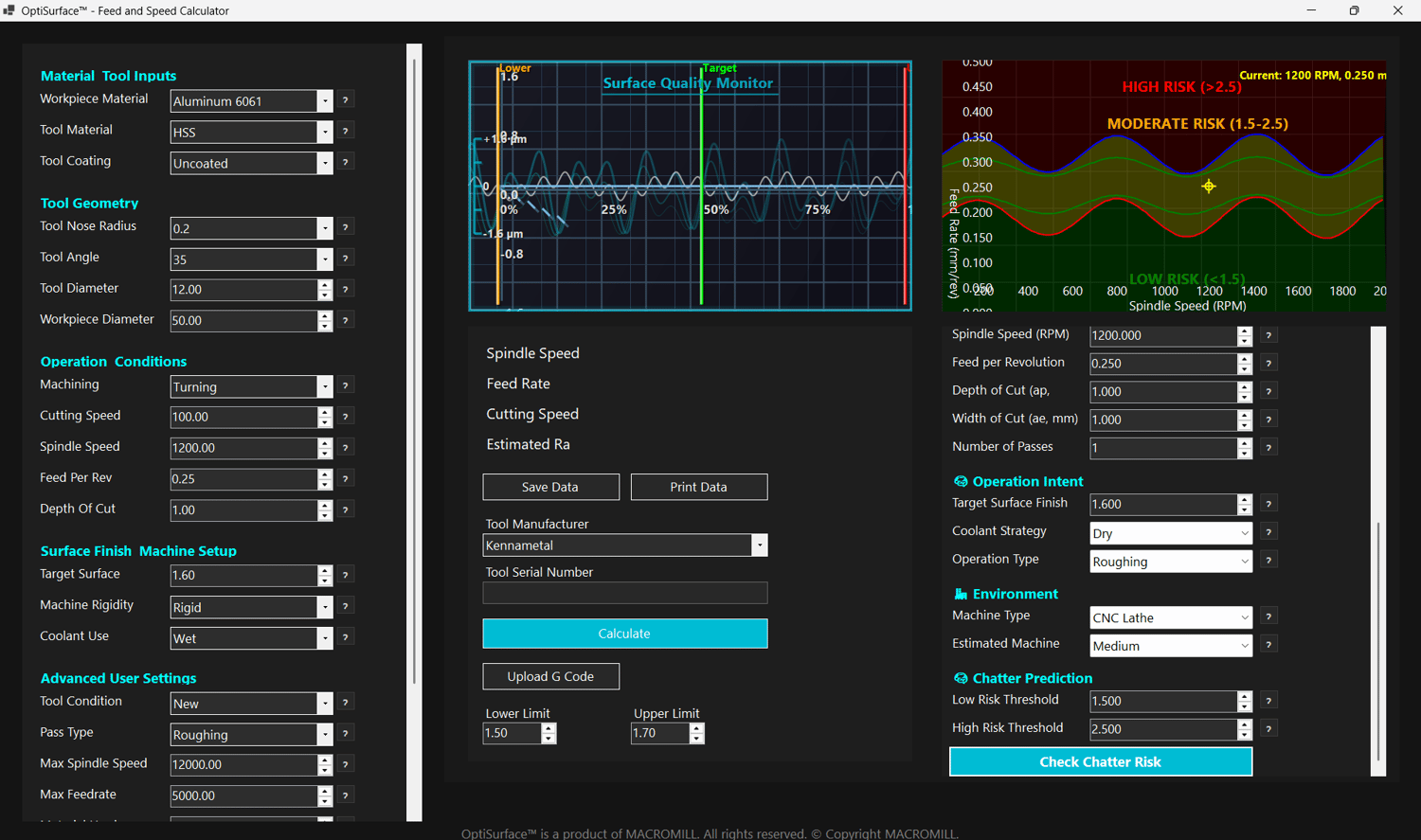This screenshot has height=840, width=1421.
Task: Open the Workpiece Material dropdown
Action: point(325,101)
